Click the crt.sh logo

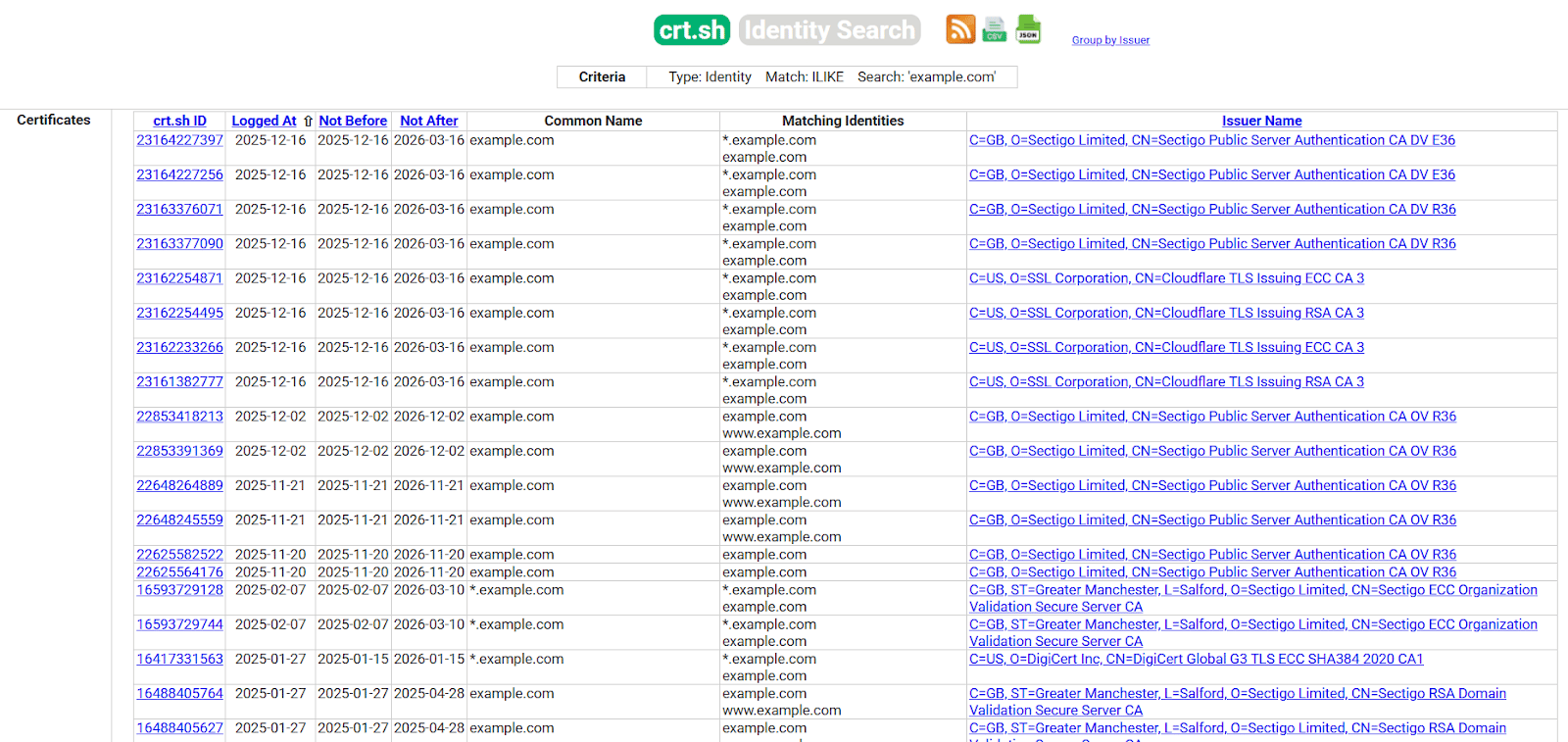pyautogui.click(x=692, y=29)
